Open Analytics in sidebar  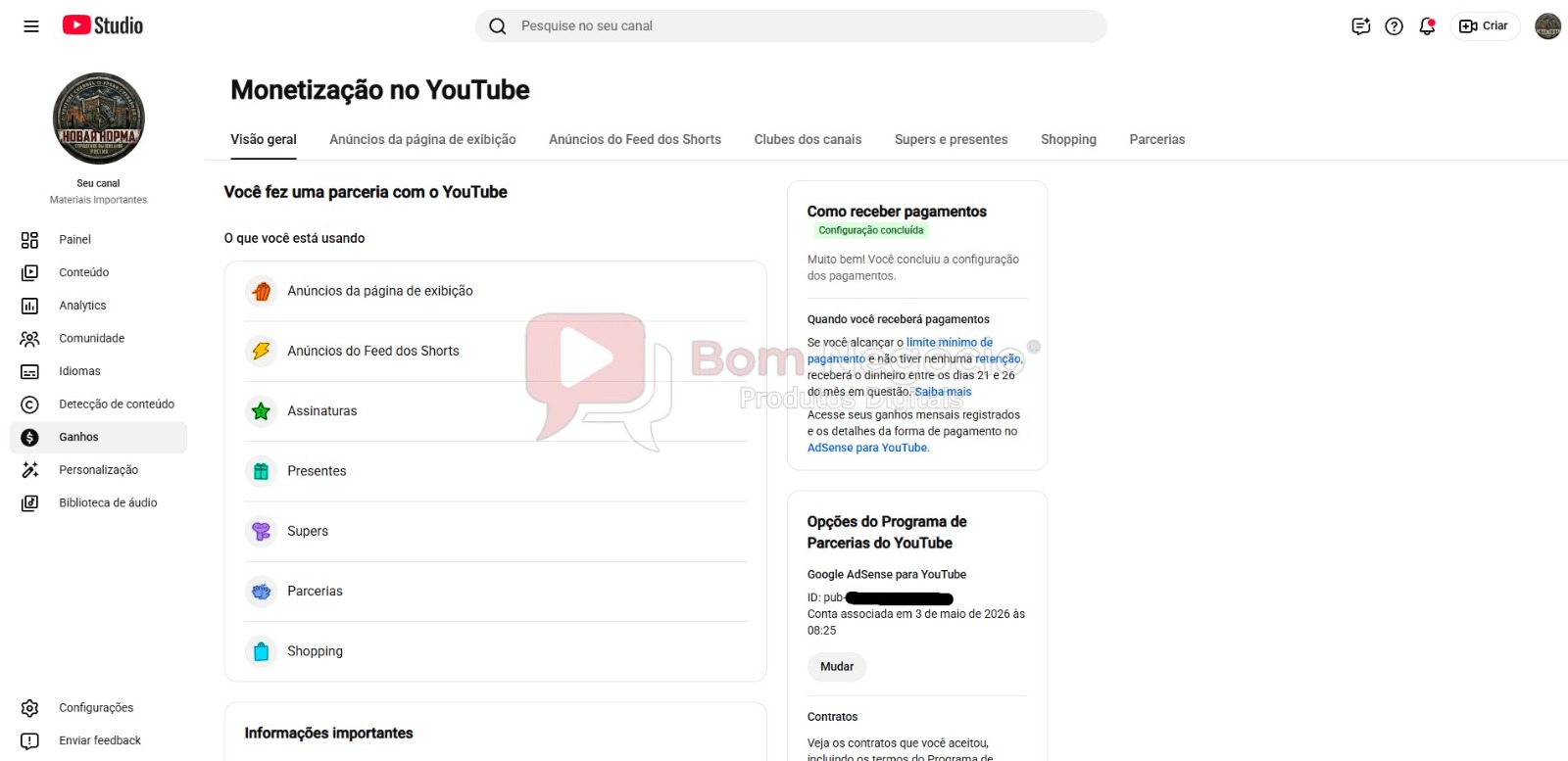pyautogui.click(x=82, y=306)
